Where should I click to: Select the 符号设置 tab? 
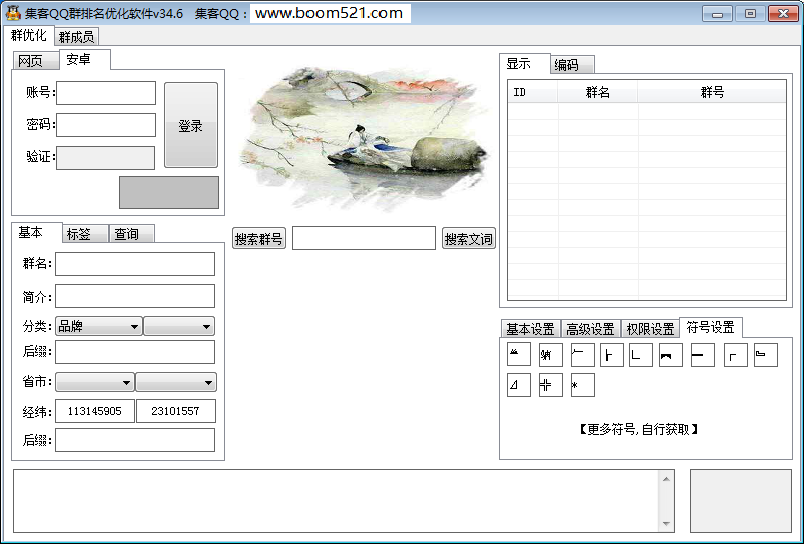pos(711,327)
